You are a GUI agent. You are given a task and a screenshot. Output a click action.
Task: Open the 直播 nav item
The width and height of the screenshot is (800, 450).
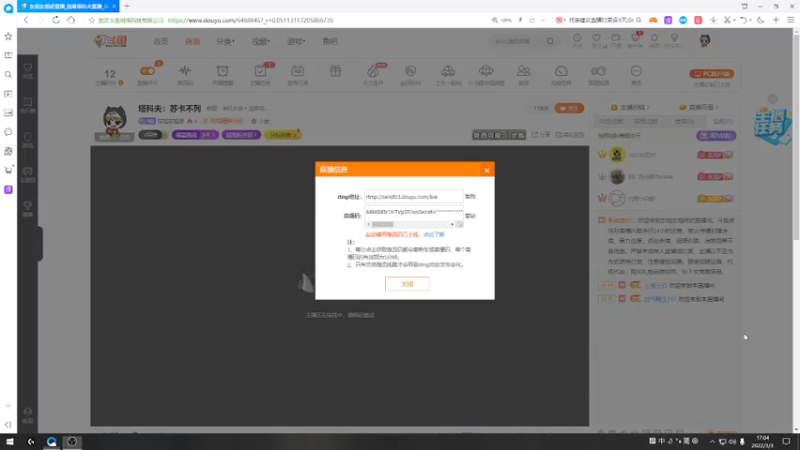click(192, 41)
